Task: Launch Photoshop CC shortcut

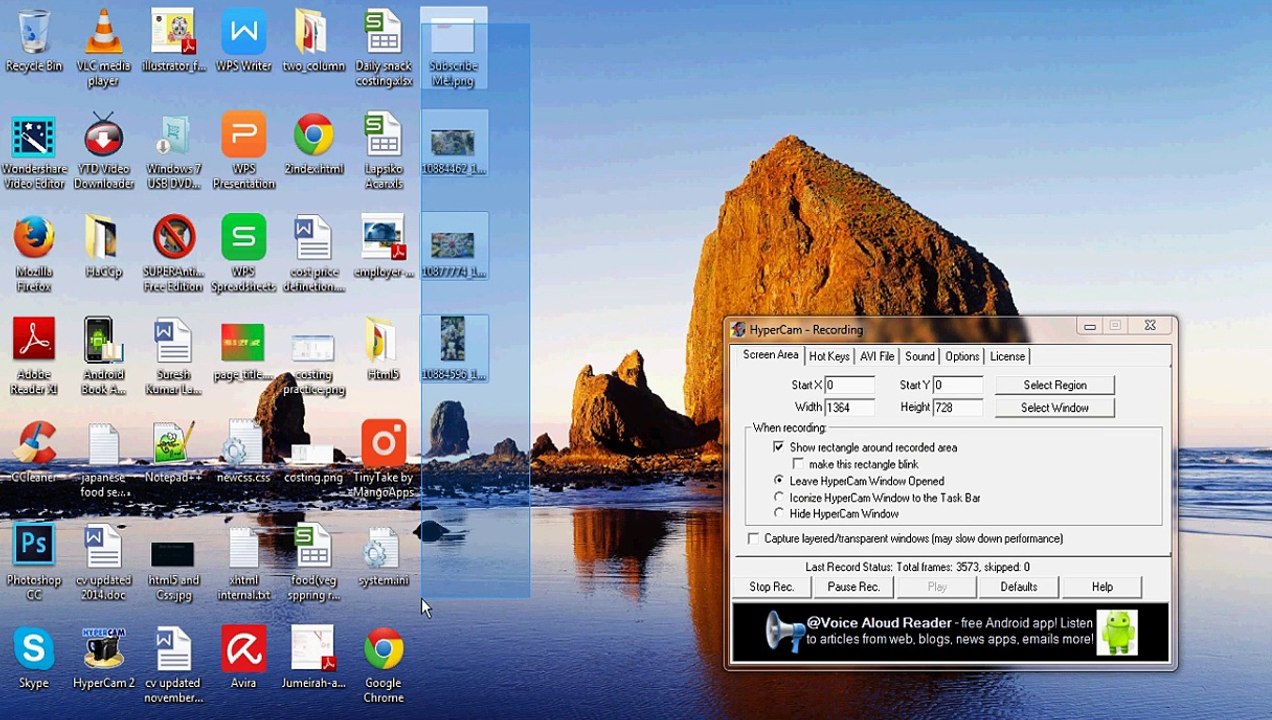Action: coord(34,562)
